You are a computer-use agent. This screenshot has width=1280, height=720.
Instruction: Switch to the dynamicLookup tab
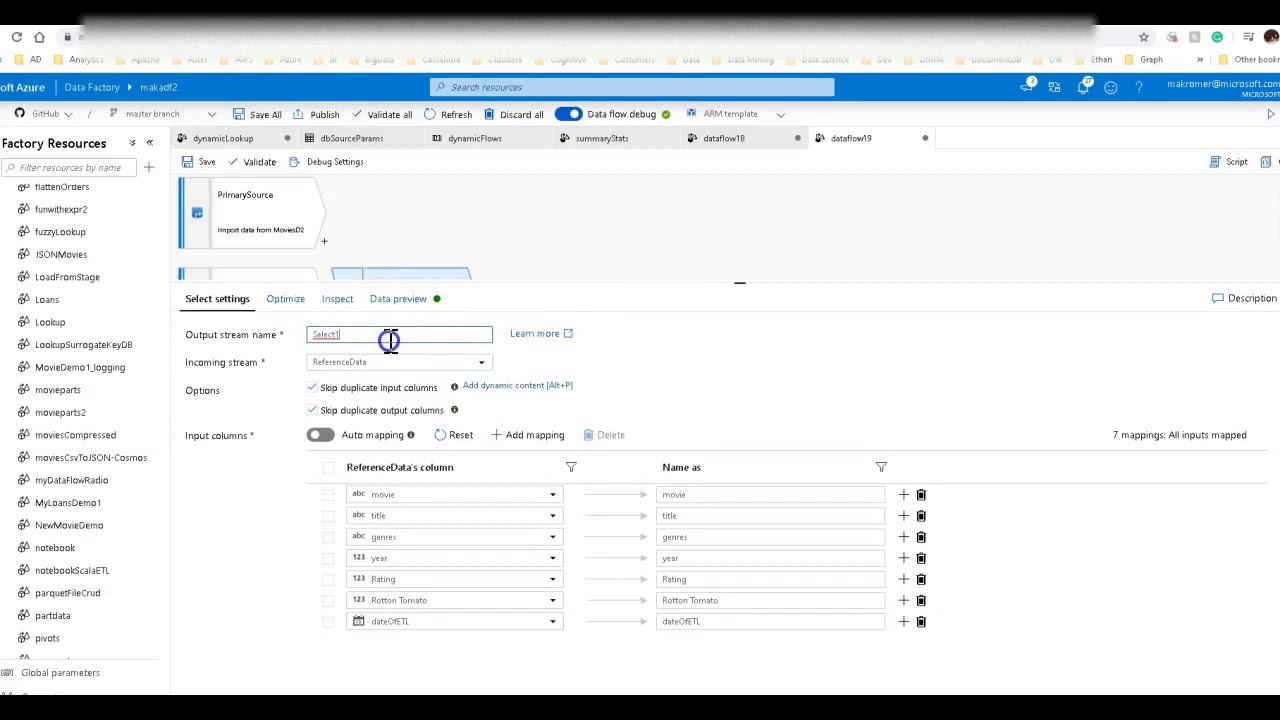(223, 138)
